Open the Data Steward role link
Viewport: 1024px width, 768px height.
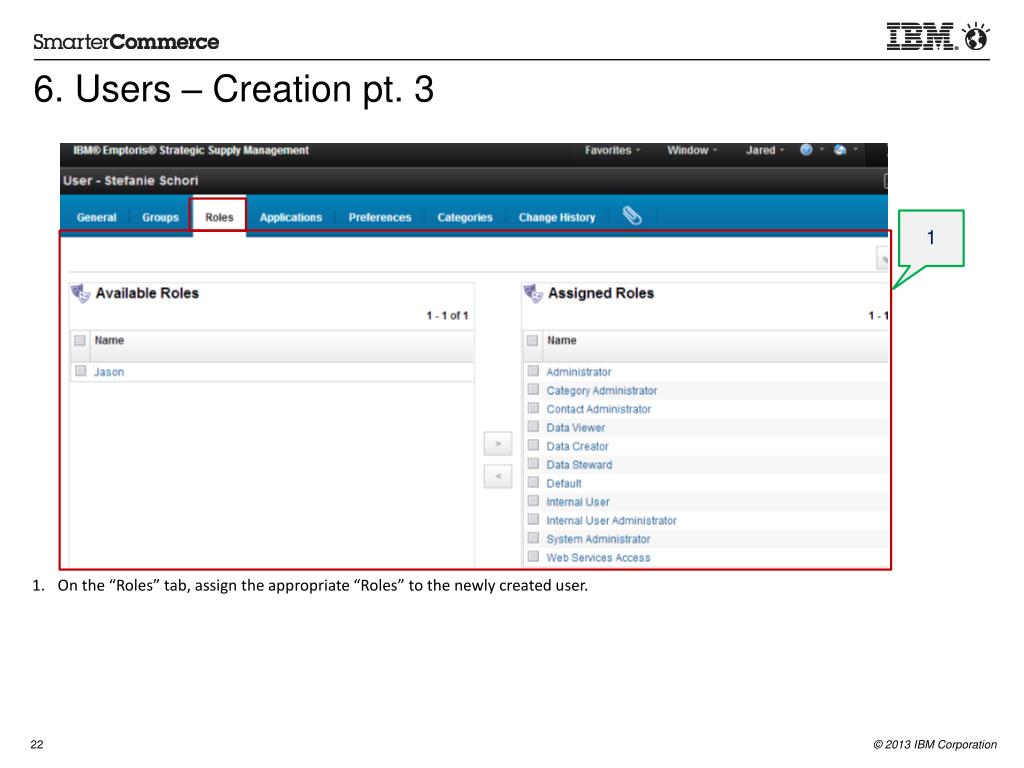pos(579,465)
